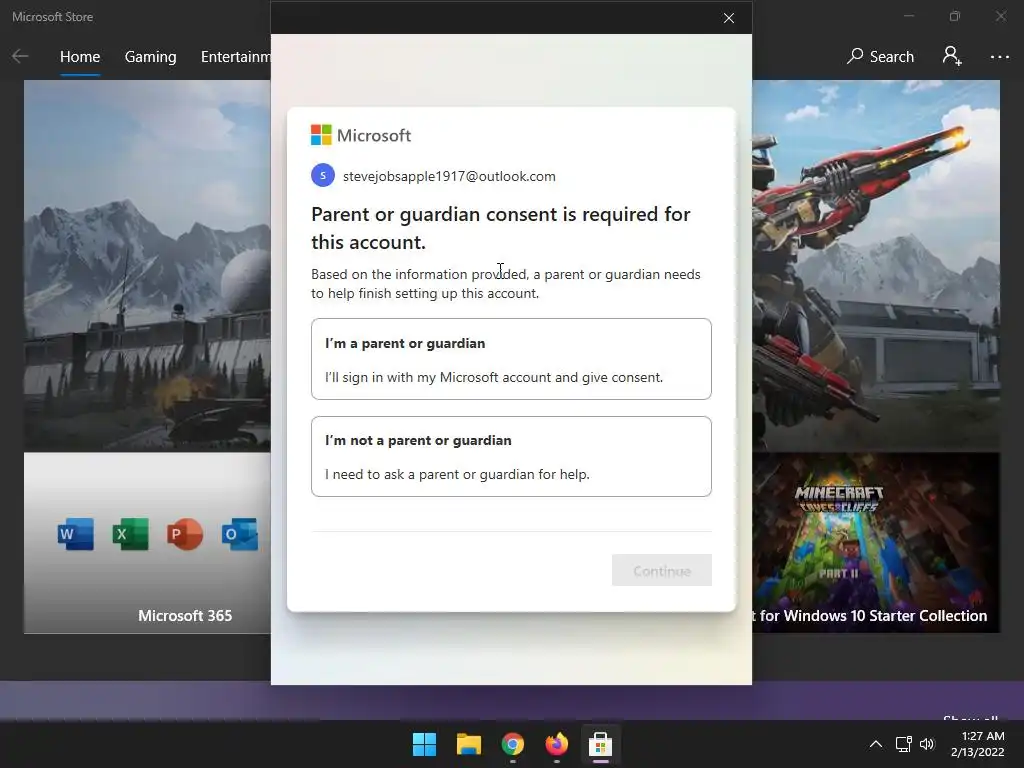This screenshot has width=1024, height=768.
Task: Close the Microsoft Store window
Action: [x=1000, y=16]
